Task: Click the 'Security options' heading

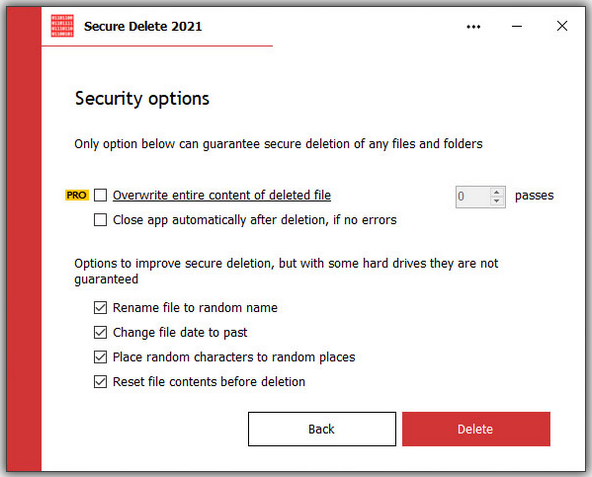Action: (x=142, y=99)
